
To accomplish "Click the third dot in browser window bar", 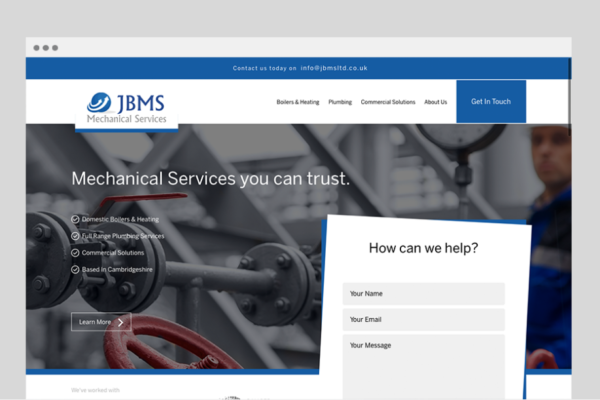I will (x=55, y=48).
